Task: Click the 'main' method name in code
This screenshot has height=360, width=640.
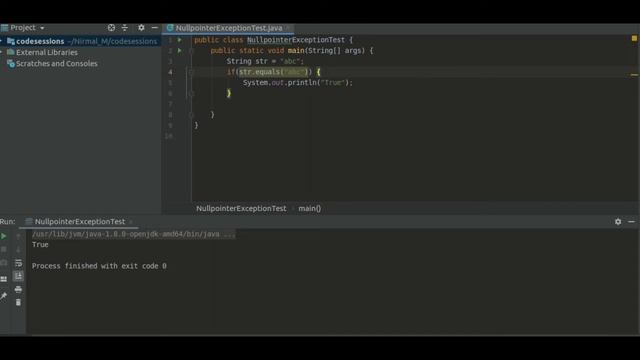Action: [296, 51]
